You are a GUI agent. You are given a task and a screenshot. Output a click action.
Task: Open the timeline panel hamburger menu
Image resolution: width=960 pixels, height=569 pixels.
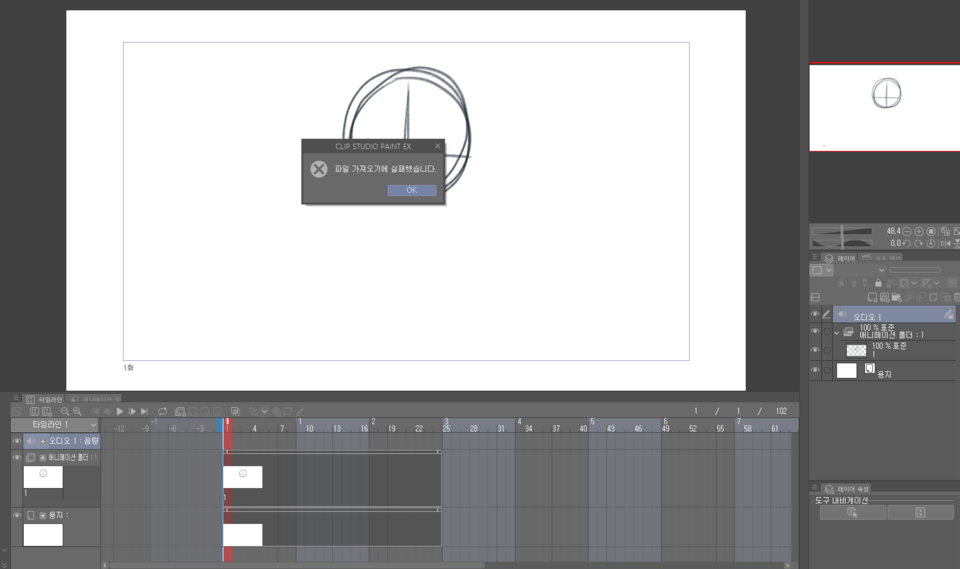[x=16, y=399]
